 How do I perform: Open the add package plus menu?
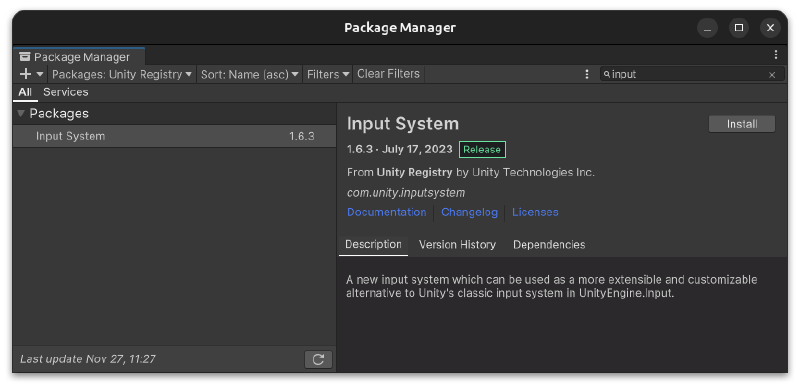(x=32, y=74)
